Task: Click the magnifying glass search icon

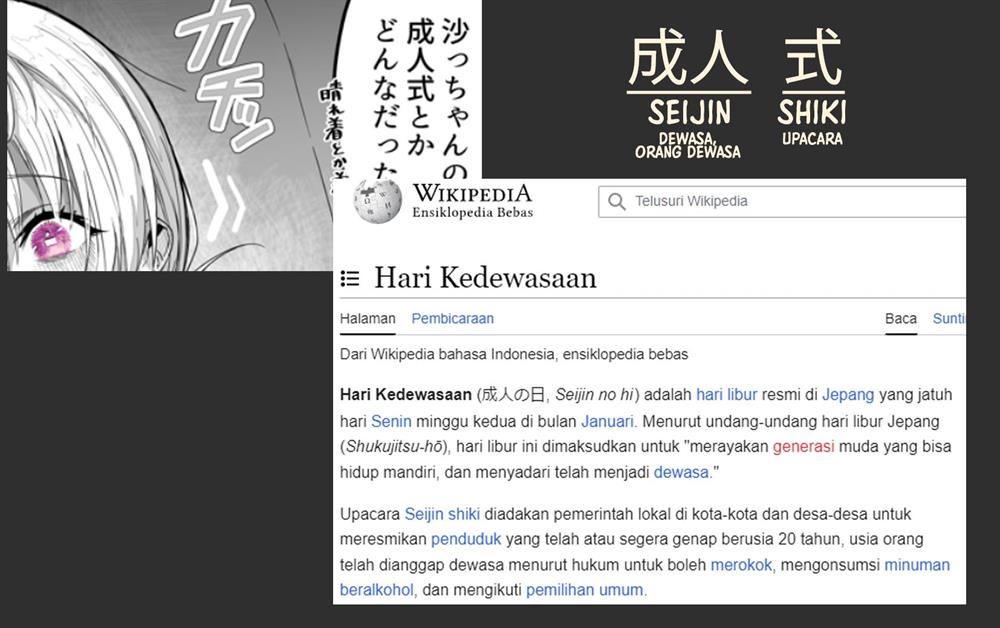Action: pos(616,202)
